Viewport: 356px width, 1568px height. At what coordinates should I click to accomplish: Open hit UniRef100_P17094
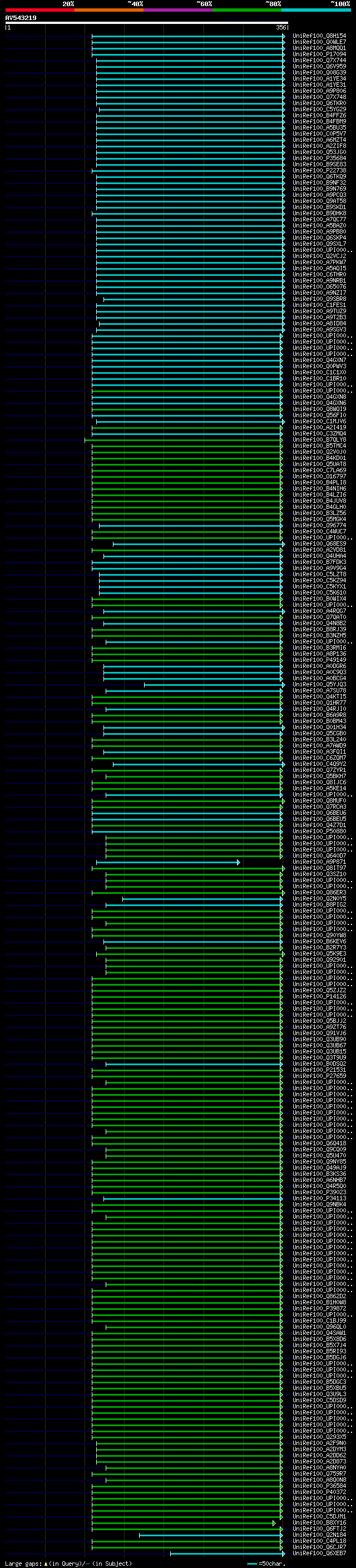[x=319, y=54]
